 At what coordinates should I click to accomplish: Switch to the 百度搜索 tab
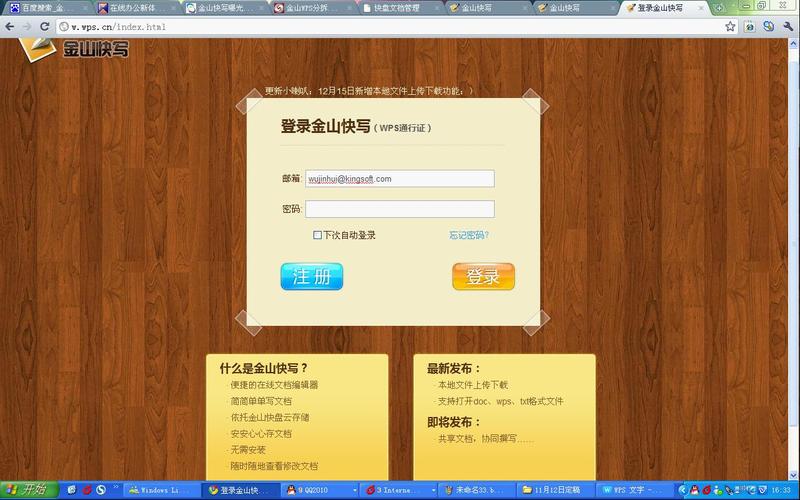47,8
